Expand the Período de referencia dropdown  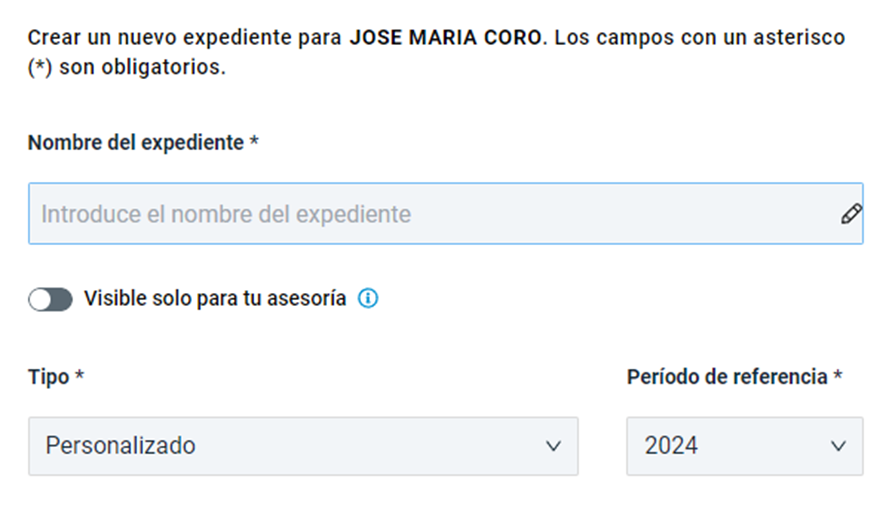tap(745, 446)
